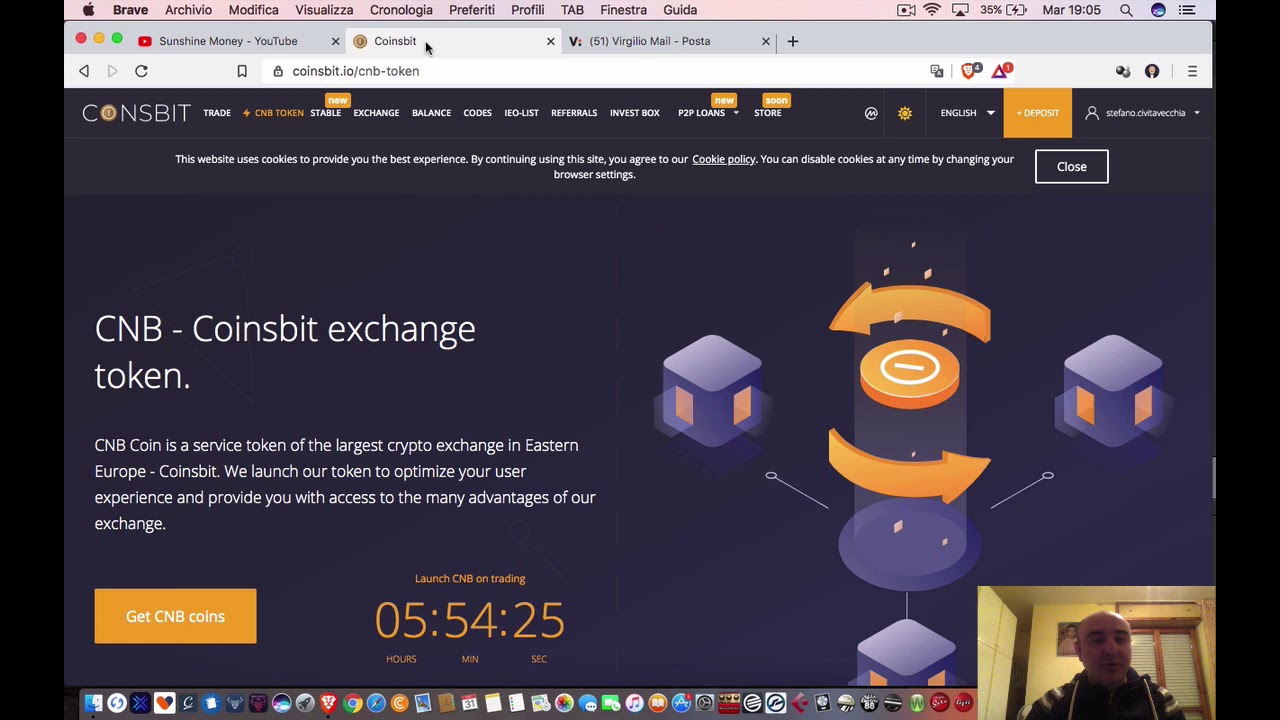This screenshot has width=1280, height=720.
Task: Open new browser tab with plus button
Action: coord(792,41)
